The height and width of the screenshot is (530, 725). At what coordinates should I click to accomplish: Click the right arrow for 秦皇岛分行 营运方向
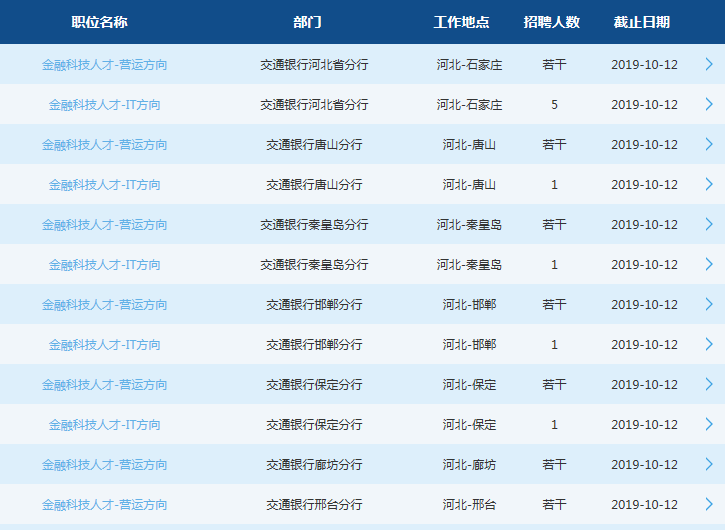click(709, 224)
